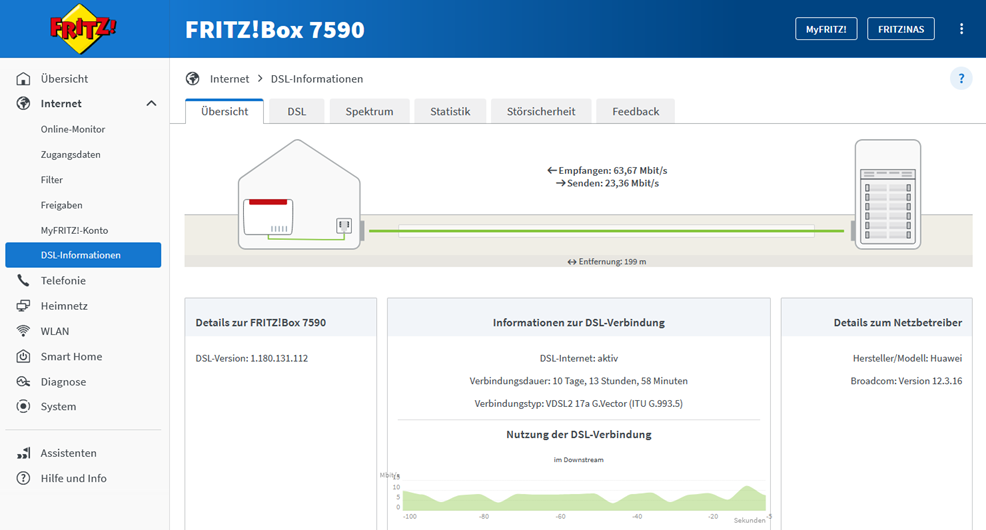The image size is (986, 530).
Task: Click 'DSL-Version: 1.180.131.112' text
Action: pos(252,358)
